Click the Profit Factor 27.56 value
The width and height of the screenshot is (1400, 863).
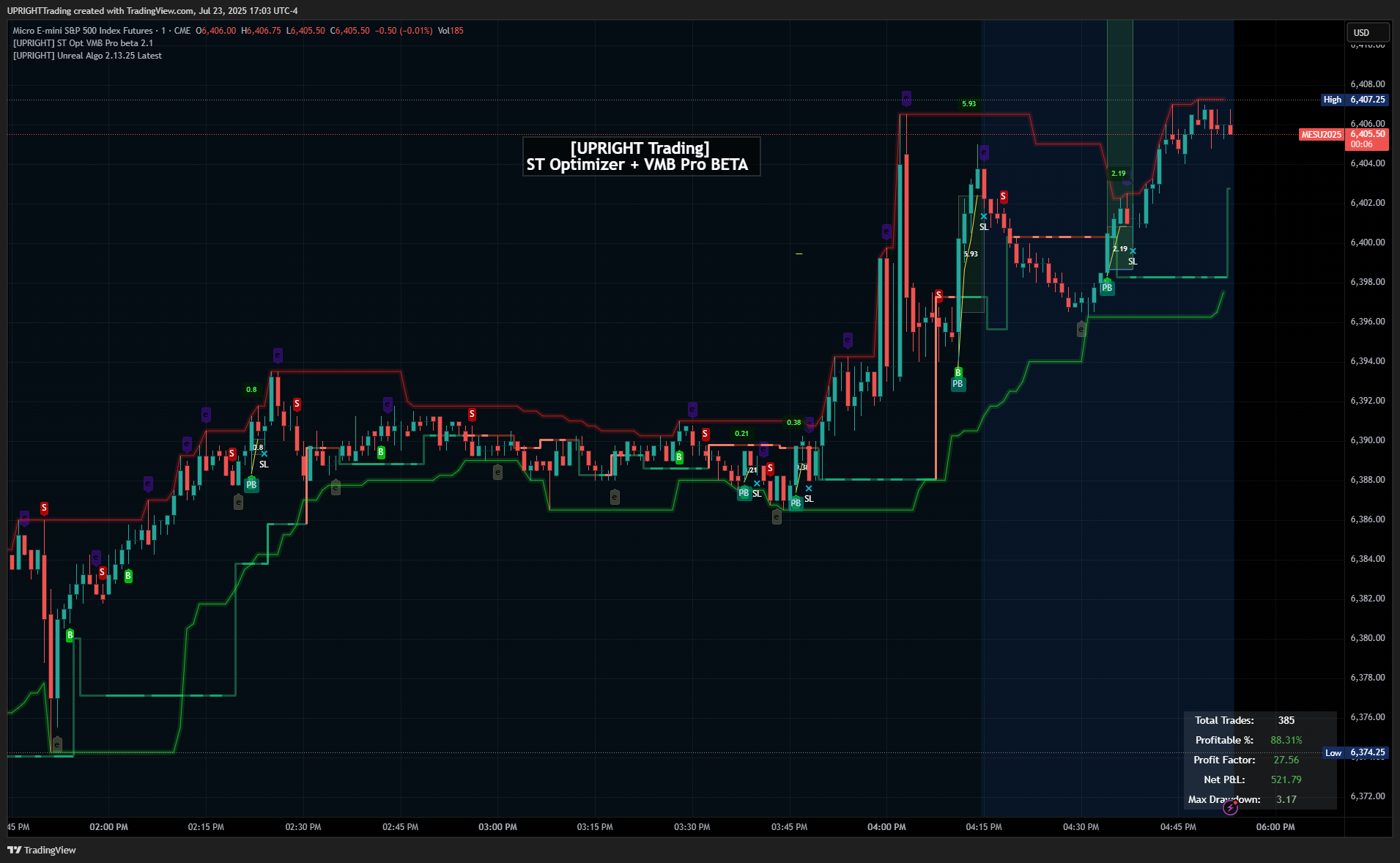1286,760
